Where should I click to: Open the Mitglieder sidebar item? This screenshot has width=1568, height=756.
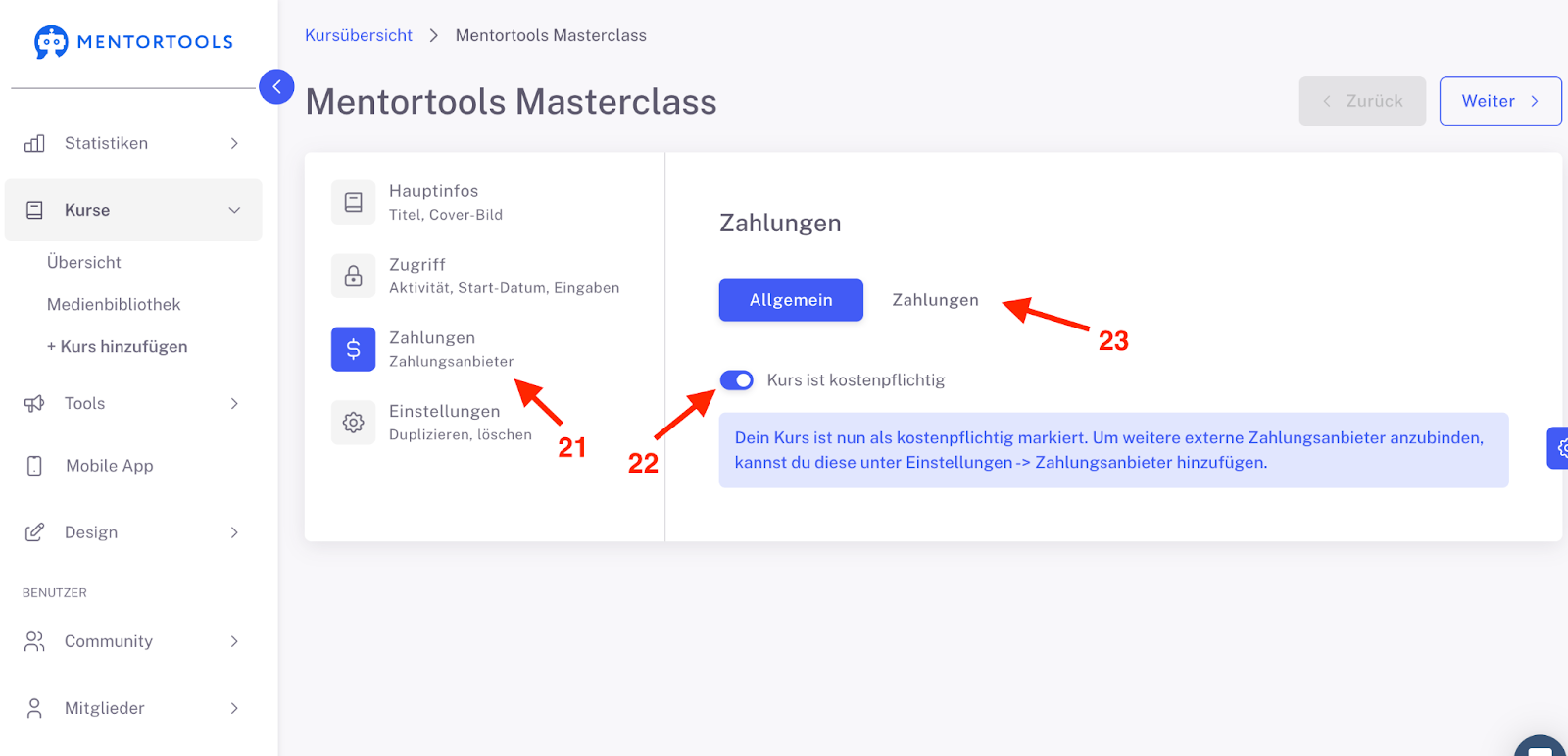click(x=105, y=708)
